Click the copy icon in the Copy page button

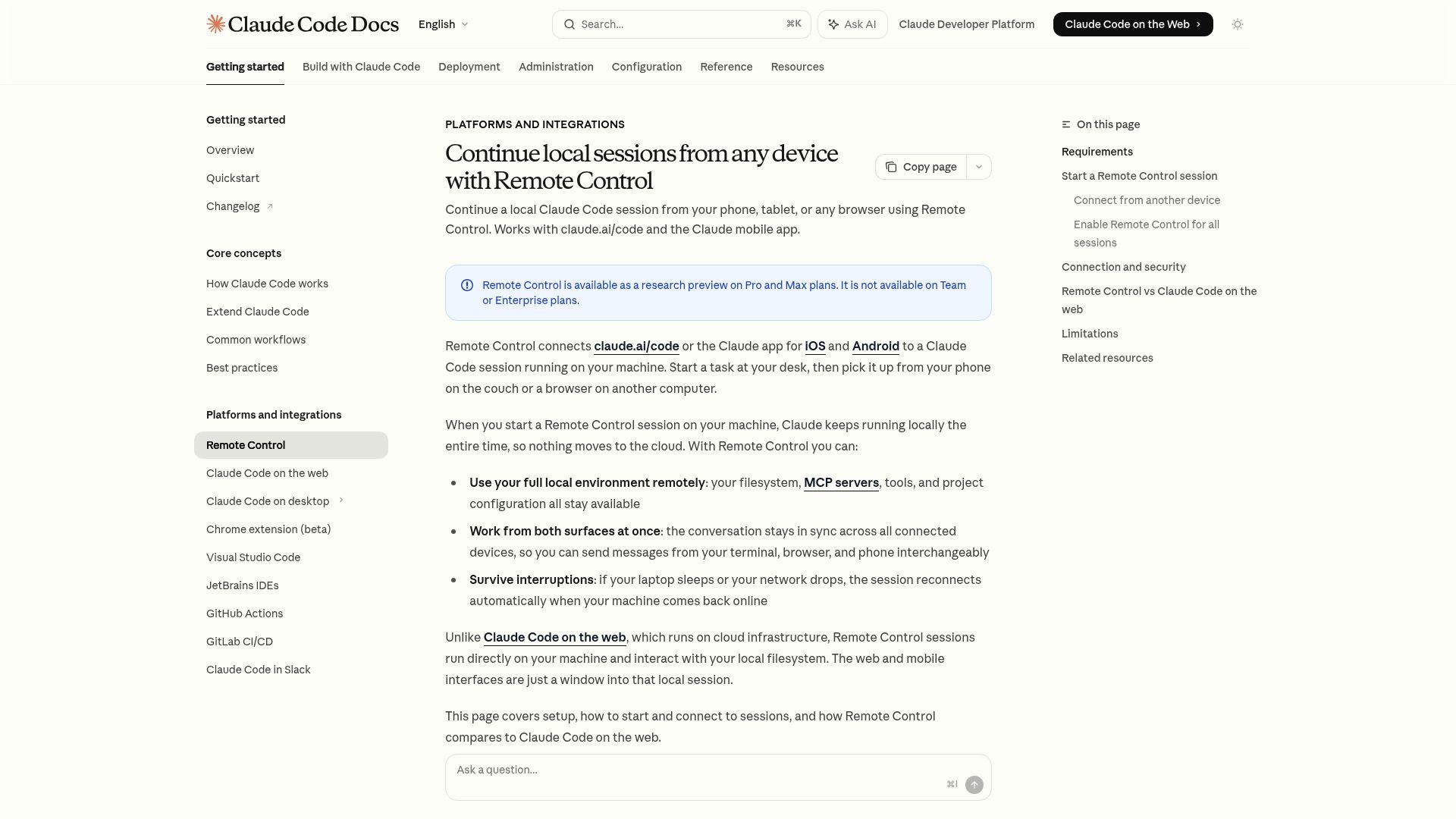(891, 167)
